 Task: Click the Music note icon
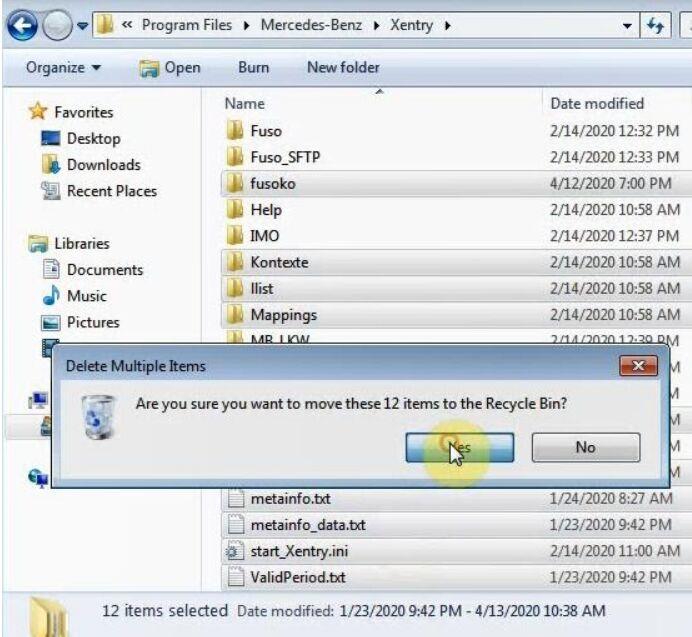(x=51, y=295)
